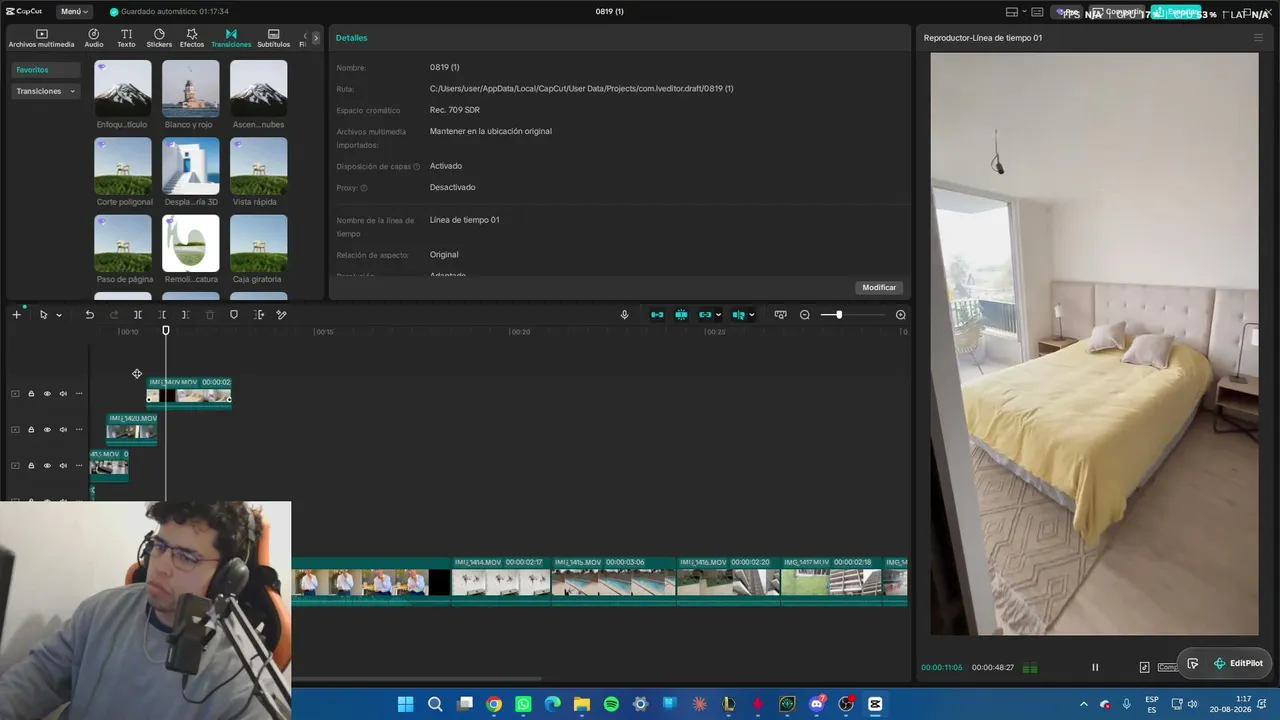
Task: Hide the top video track
Action: pos(47,394)
